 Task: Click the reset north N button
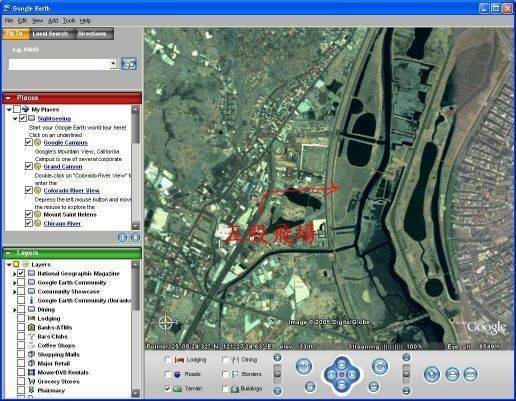[x=310, y=387]
